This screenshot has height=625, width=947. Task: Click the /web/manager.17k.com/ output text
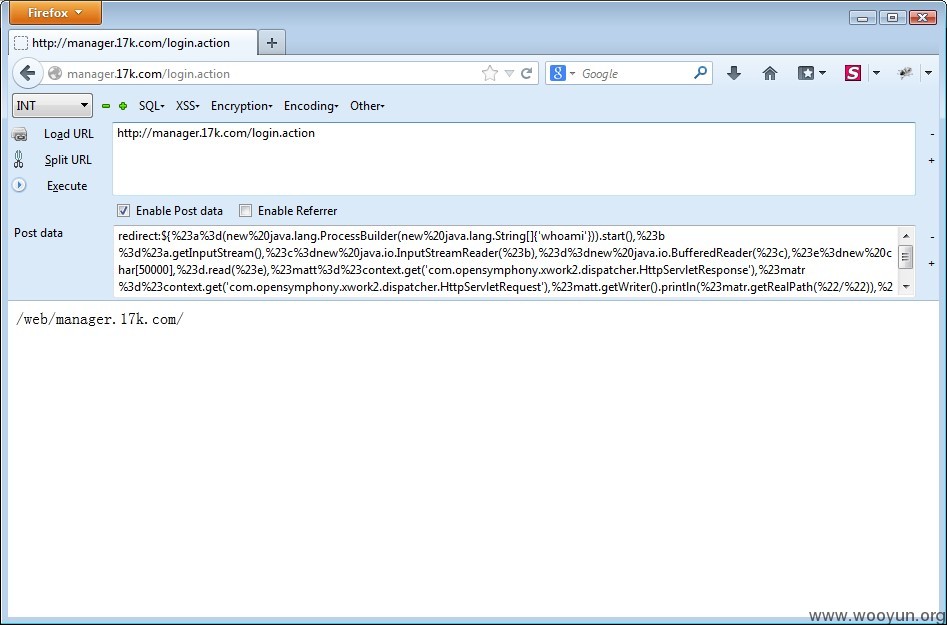(100, 319)
